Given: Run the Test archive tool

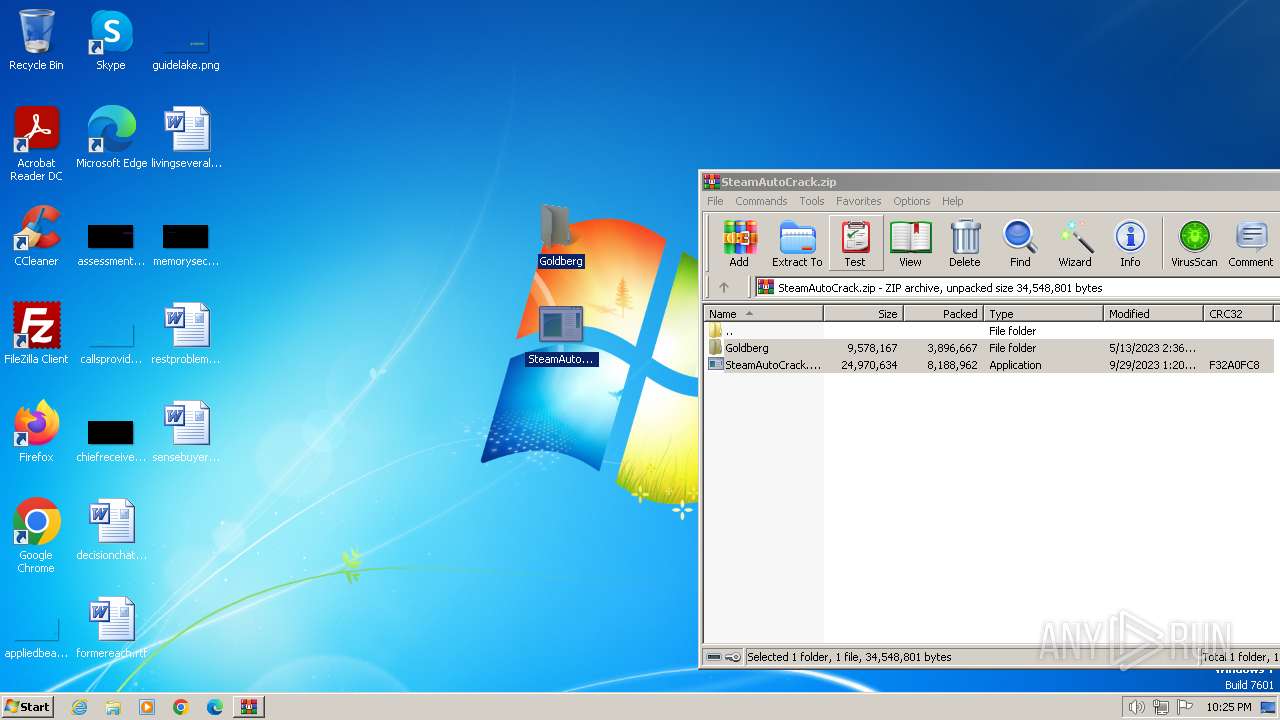Looking at the screenshot, I should point(855,243).
